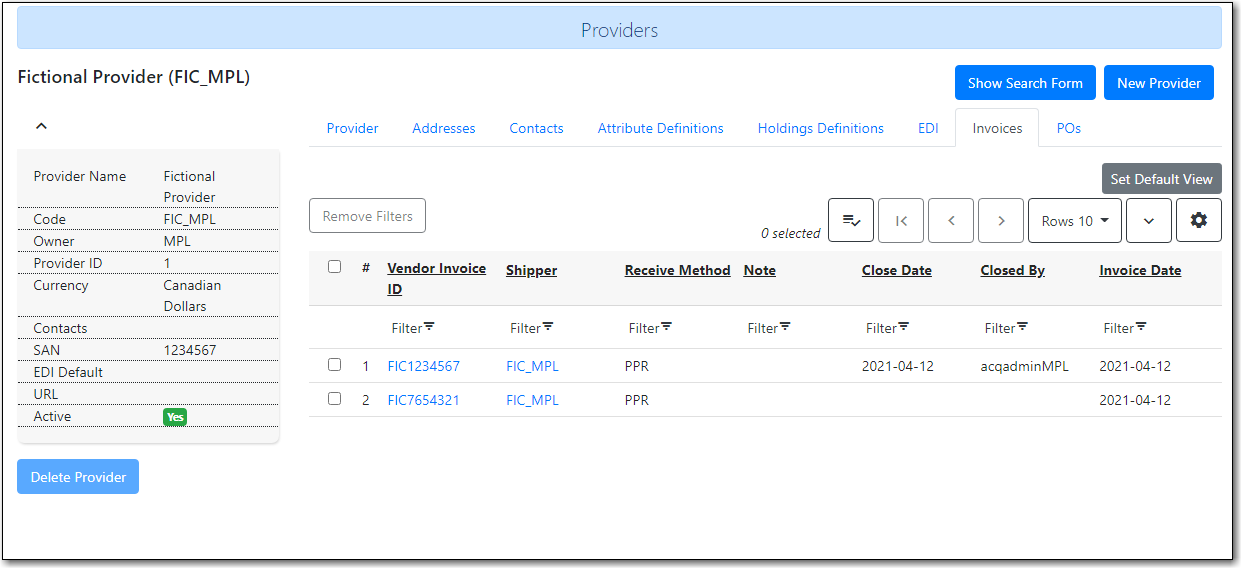Sort by Invoice Date column header
The width and height of the screenshot is (1241, 568).
tap(1140, 270)
